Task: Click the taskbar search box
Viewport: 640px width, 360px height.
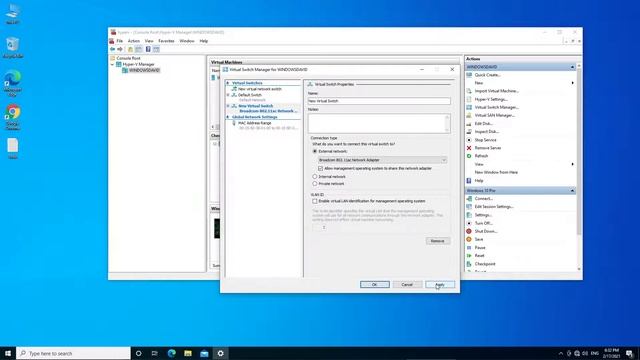Action: point(73,353)
